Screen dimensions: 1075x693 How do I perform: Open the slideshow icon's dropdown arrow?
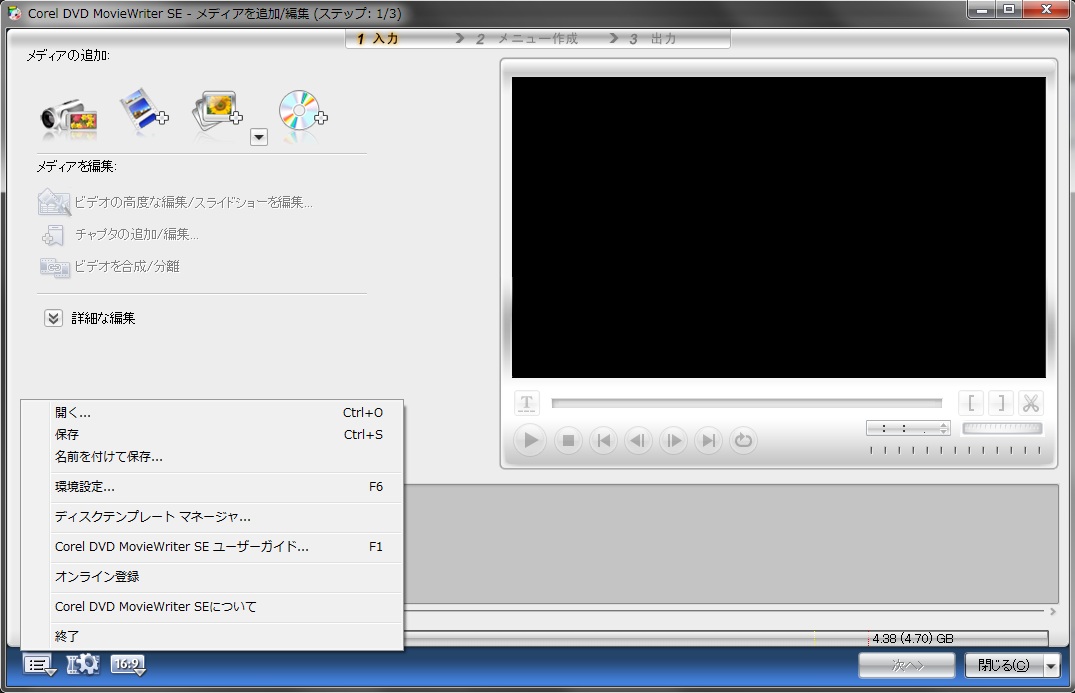(x=258, y=137)
